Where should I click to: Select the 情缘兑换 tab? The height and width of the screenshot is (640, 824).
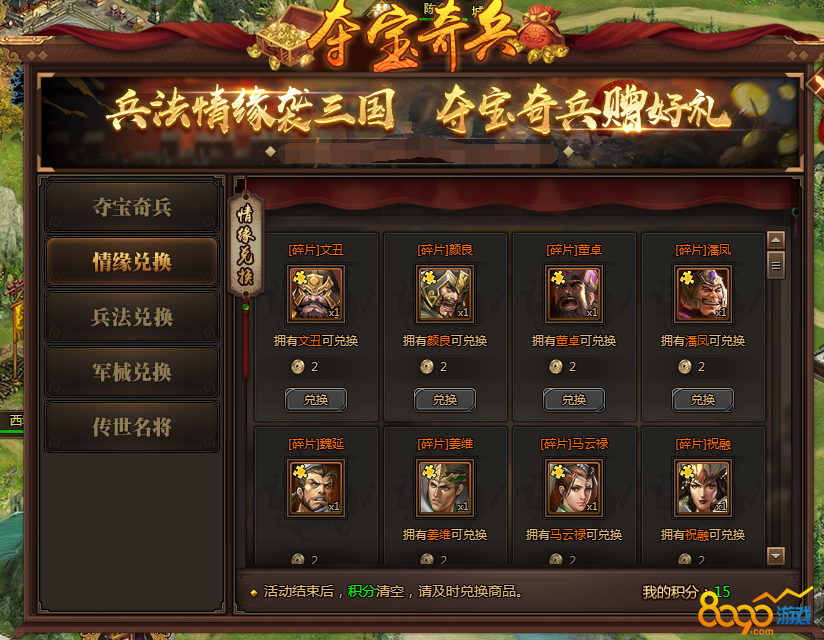click(x=132, y=262)
